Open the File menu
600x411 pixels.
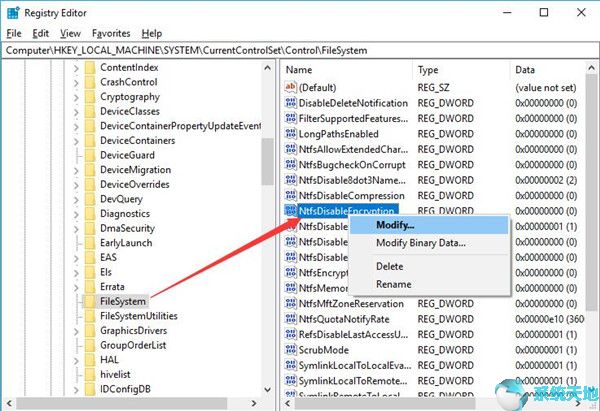tap(14, 33)
